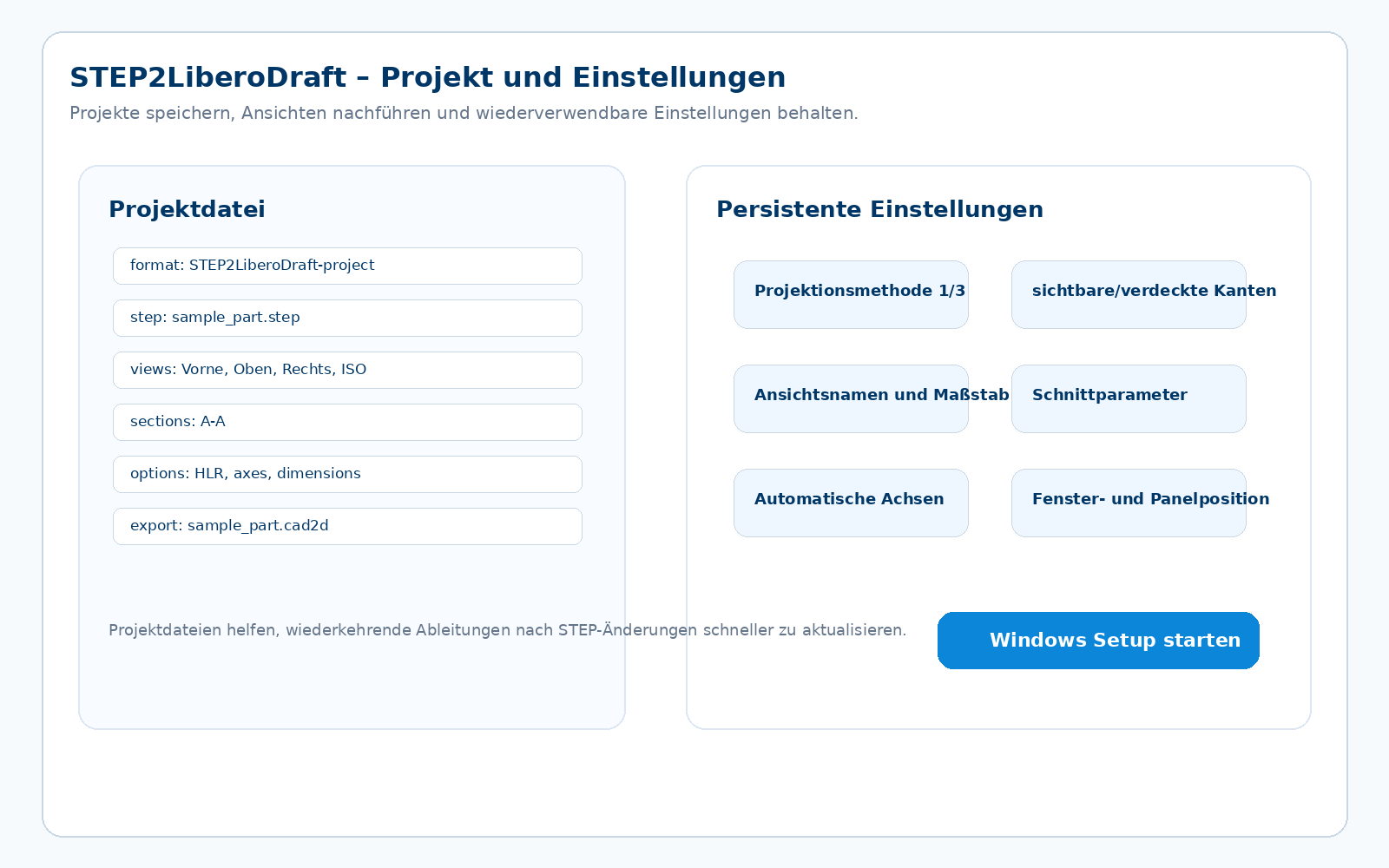Click the options: HLR, axes, dimensions field
Viewport: 1389px width, 868px height.
click(347, 474)
